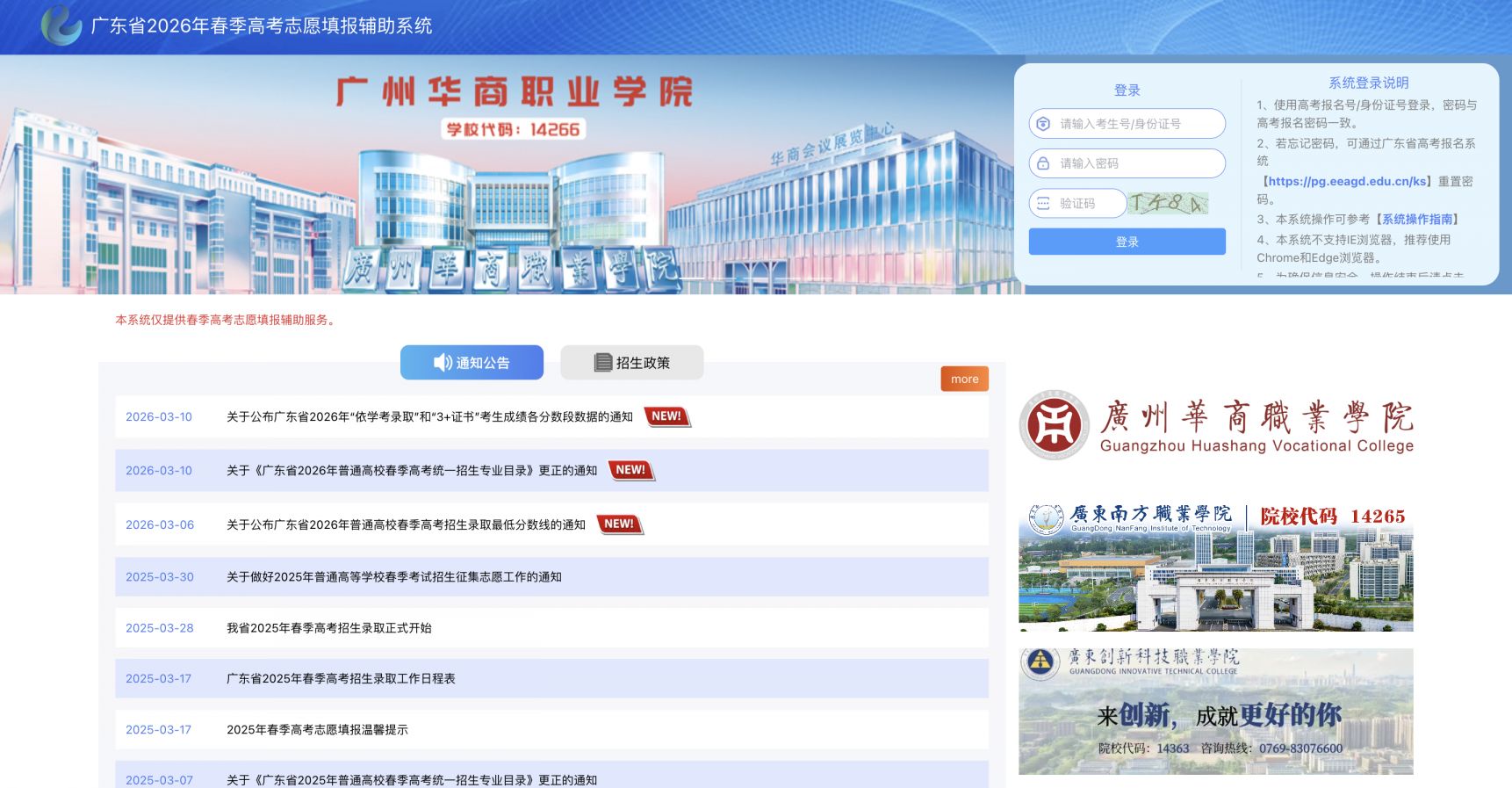Open 广东省2025年春季高考招生录取工作日程表
The height and width of the screenshot is (788, 1512).
pyautogui.click(x=341, y=678)
